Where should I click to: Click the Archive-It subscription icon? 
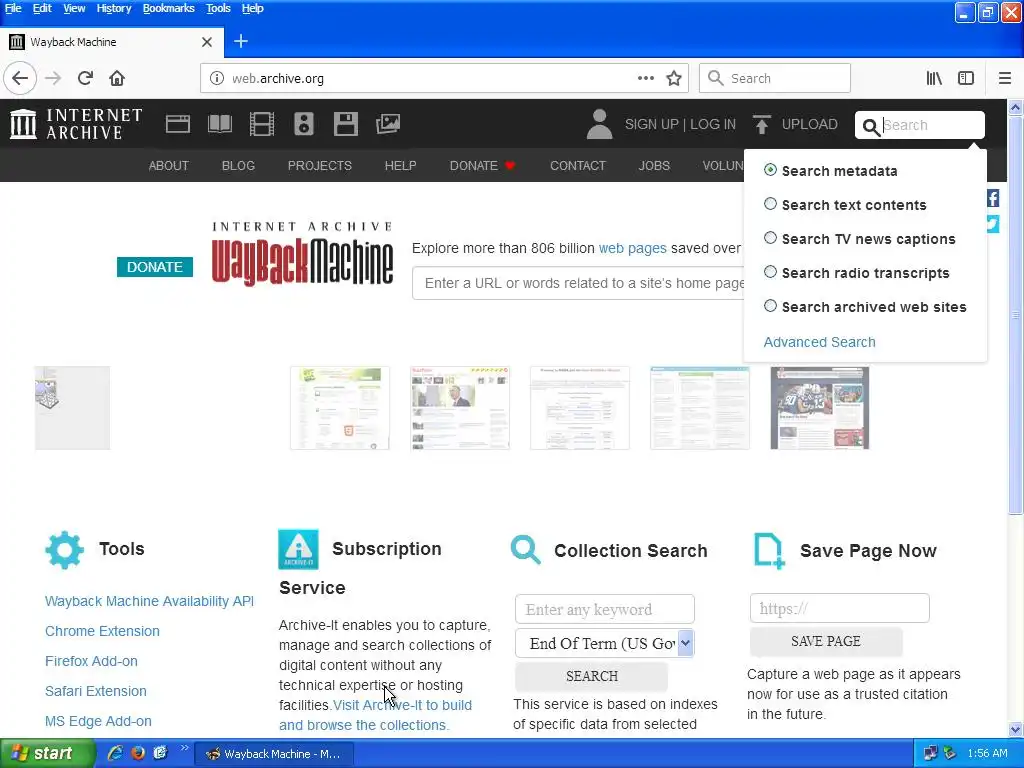tap(298, 549)
